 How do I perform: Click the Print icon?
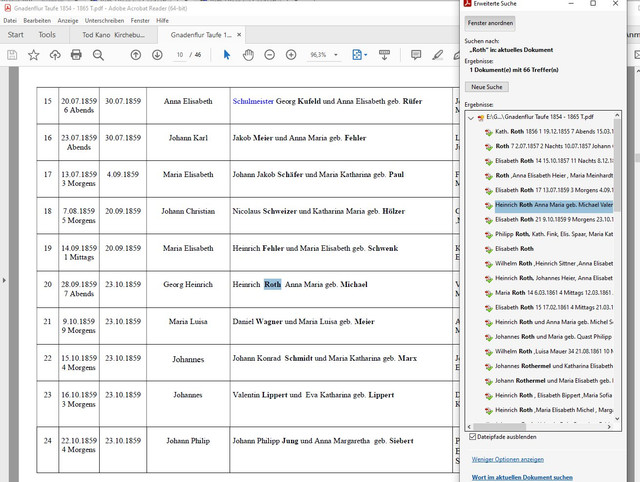pos(76,55)
